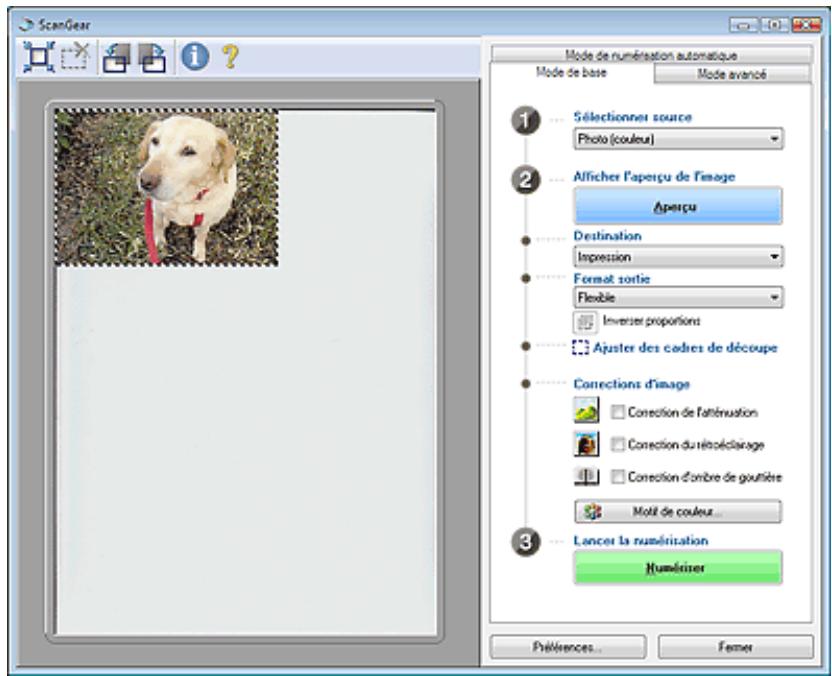Click the green Numériser button

[x=678, y=568]
